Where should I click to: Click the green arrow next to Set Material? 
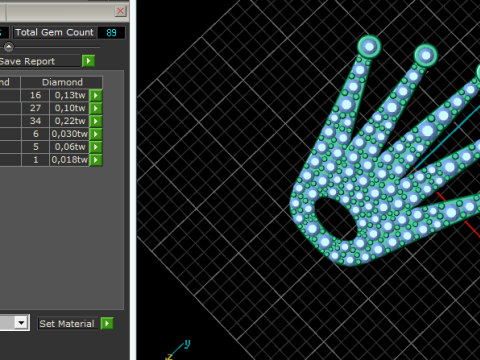point(107,323)
